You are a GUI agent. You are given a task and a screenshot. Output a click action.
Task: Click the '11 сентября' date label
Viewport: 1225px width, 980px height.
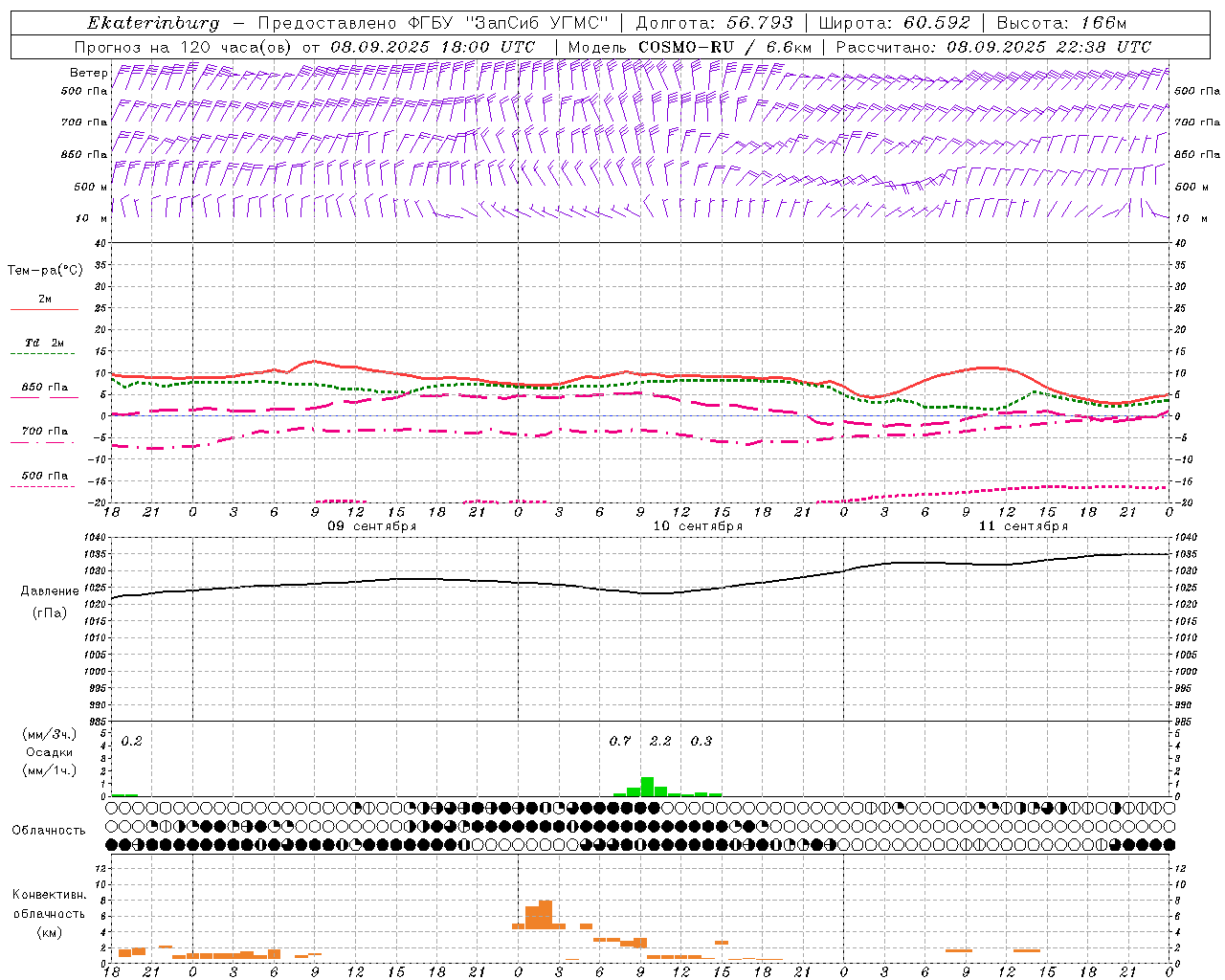coord(1023,526)
